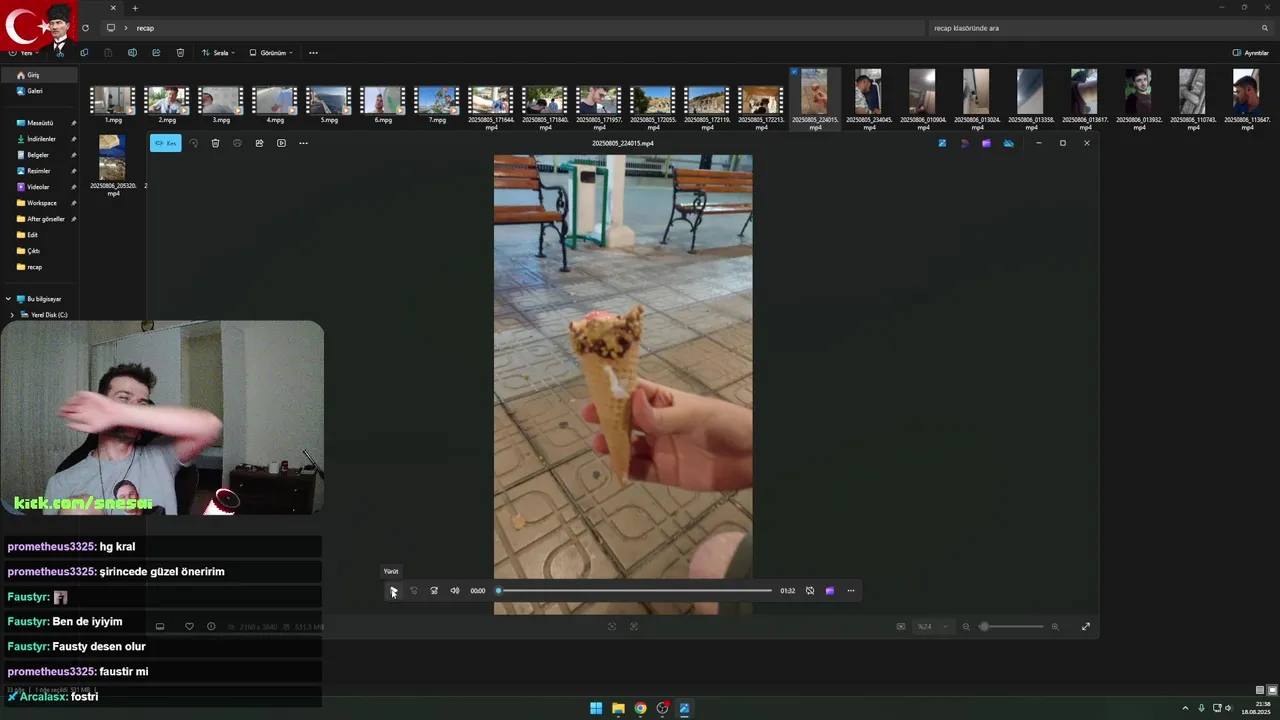Adjust the zoom level slider in Photos

pos(1011,627)
